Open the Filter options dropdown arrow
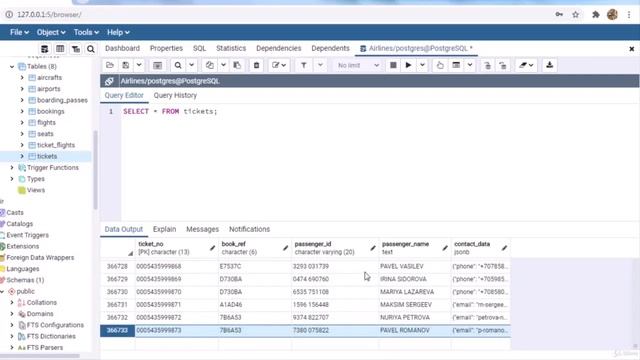 320,65
